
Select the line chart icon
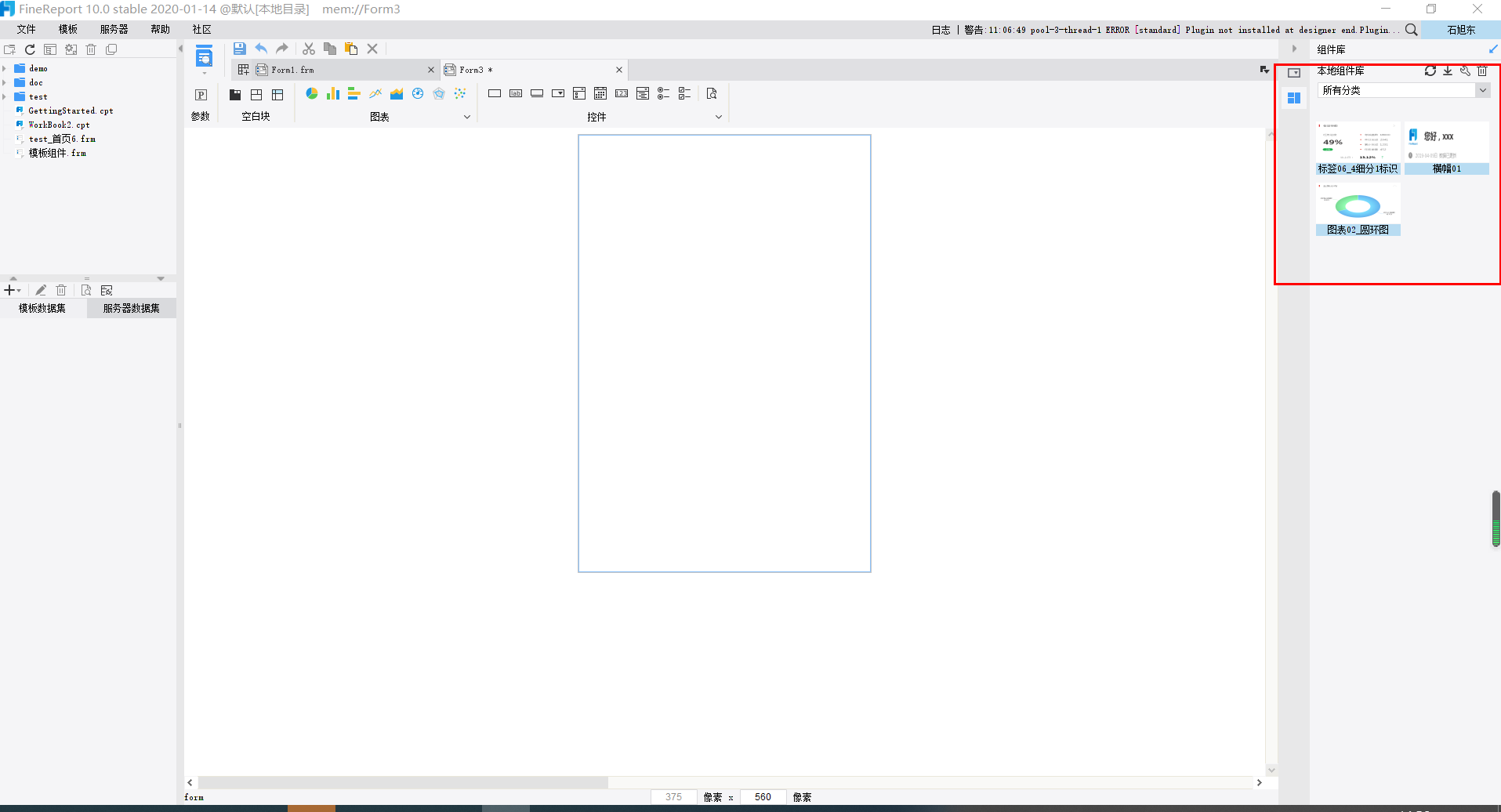click(375, 93)
